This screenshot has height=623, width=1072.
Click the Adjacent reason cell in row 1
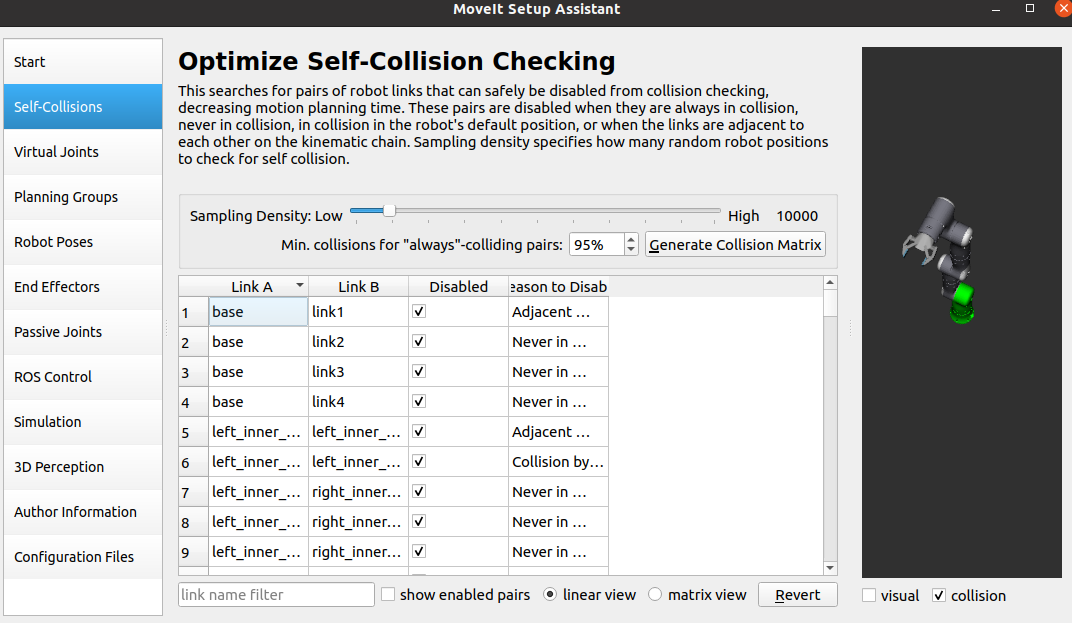[x=559, y=312]
